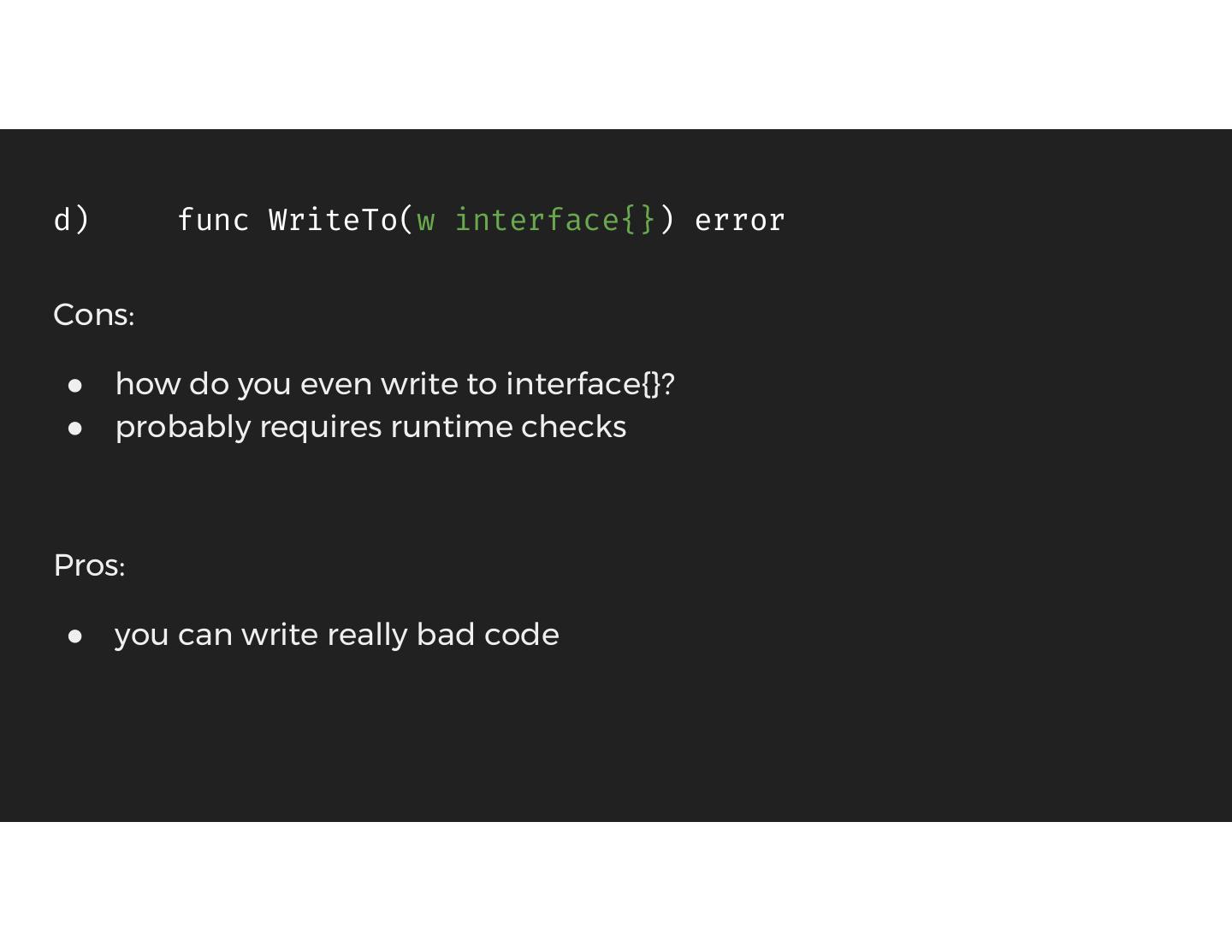The width and height of the screenshot is (1232, 952).
Task: Select the "func" keyword in the code
Action: coord(213,221)
